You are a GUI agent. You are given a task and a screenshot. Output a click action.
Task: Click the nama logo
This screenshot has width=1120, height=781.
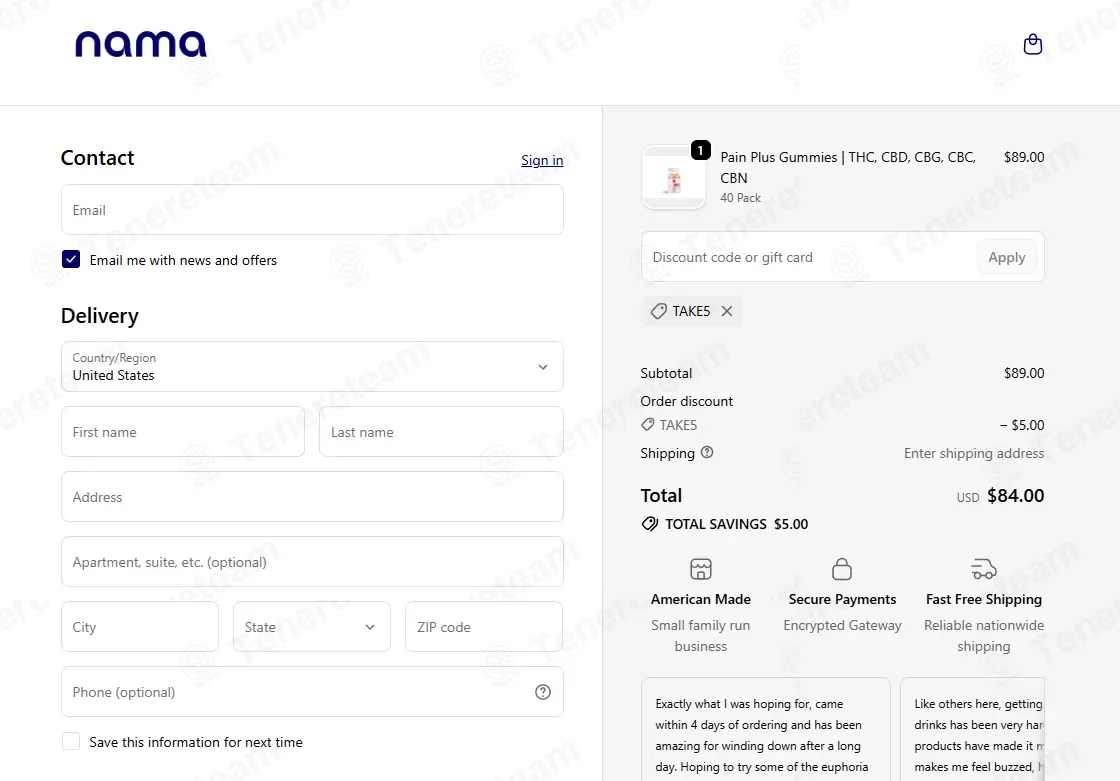[x=141, y=44]
